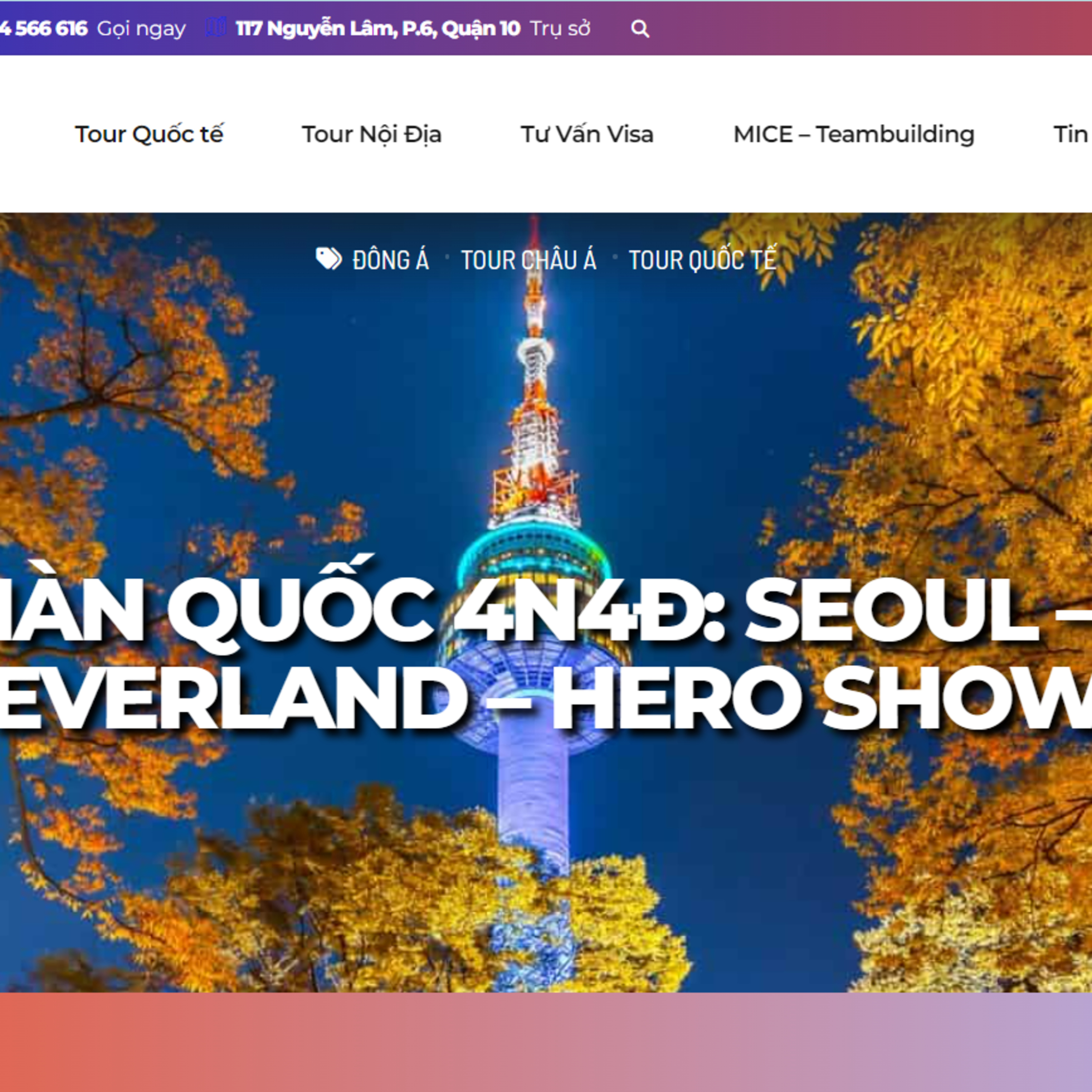Click the Trụ sở label
The width and height of the screenshot is (1092, 1092).
pyautogui.click(x=560, y=28)
